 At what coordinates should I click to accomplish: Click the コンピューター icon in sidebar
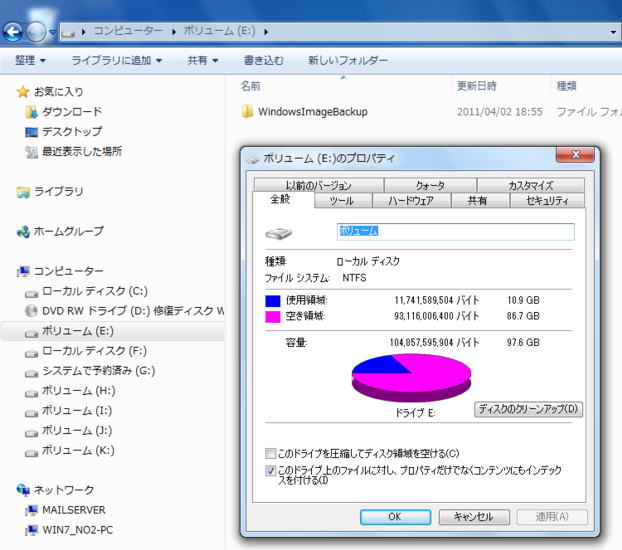pos(23,271)
